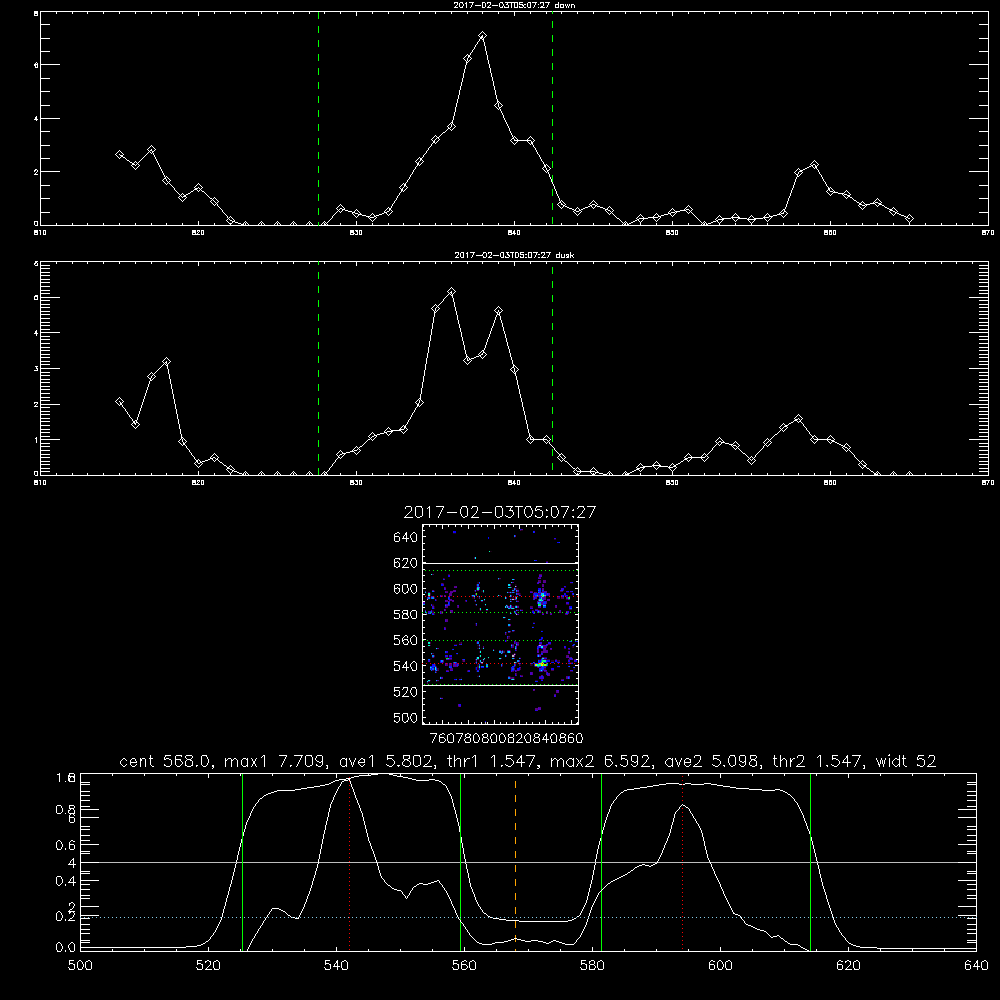Click the green vertical line near 614
This screenshot has height=1000, width=1000.
(811, 862)
